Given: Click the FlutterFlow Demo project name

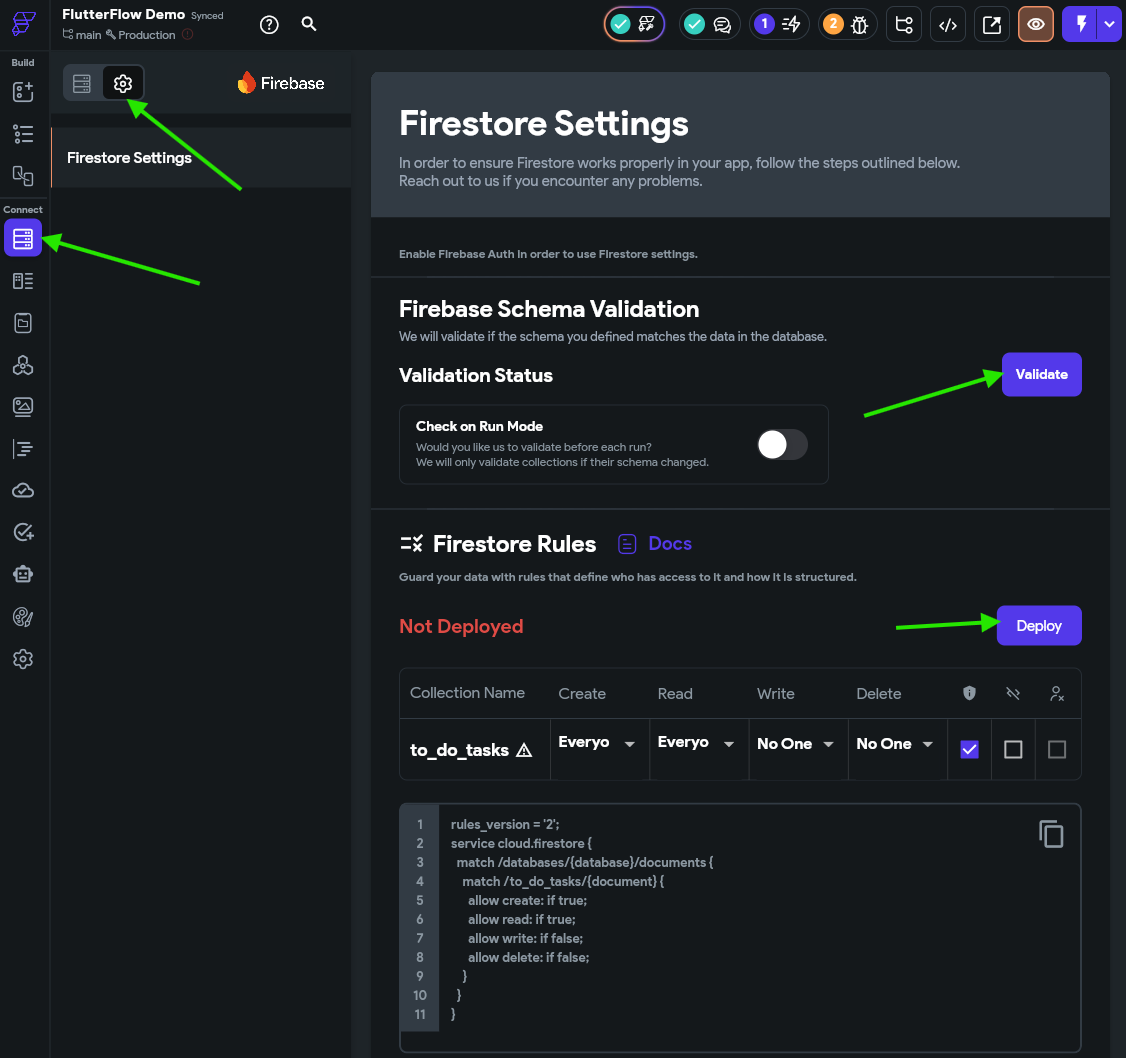Looking at the screenshot, I should tap(124, 14).
